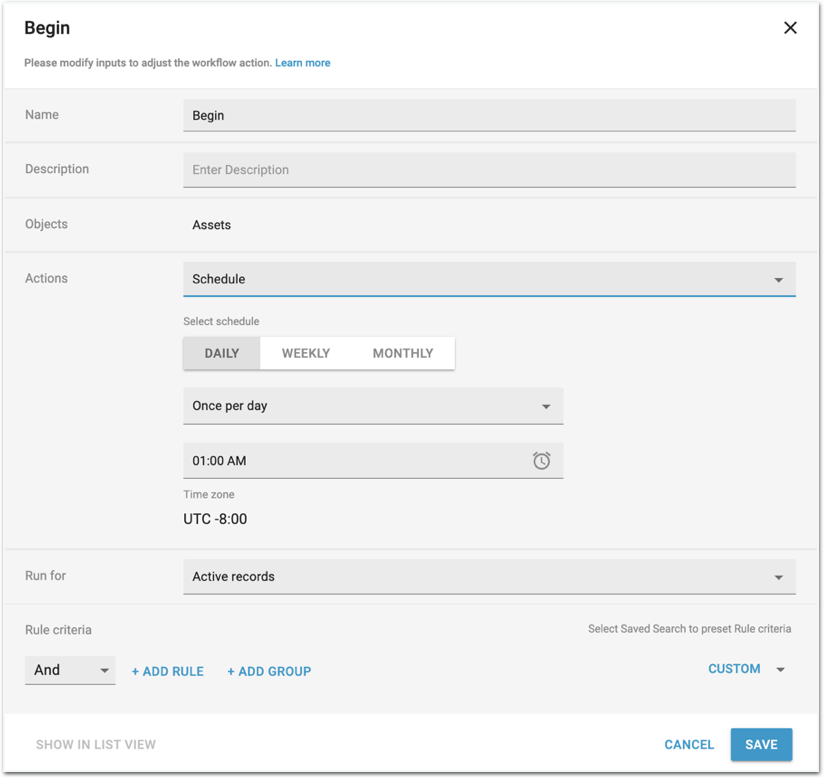Click the Run for dropdown arrow
The image size is (824, 778).
[x=778, y=577]
